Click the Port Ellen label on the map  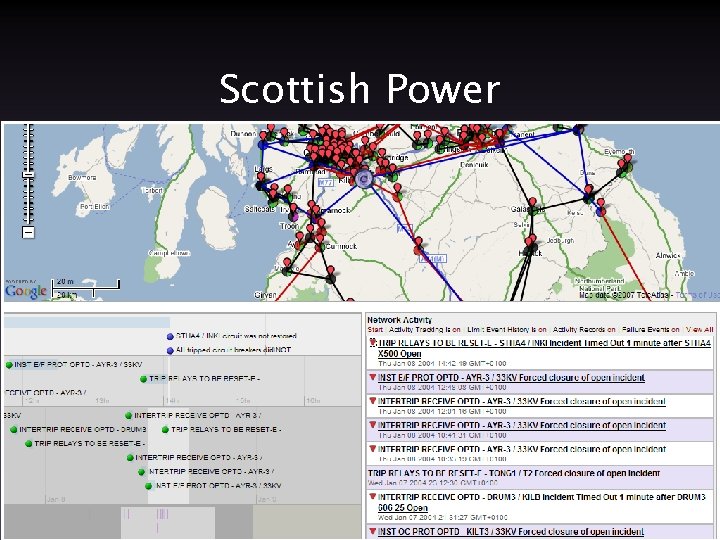pyautogui.click(x=95, y=207)
